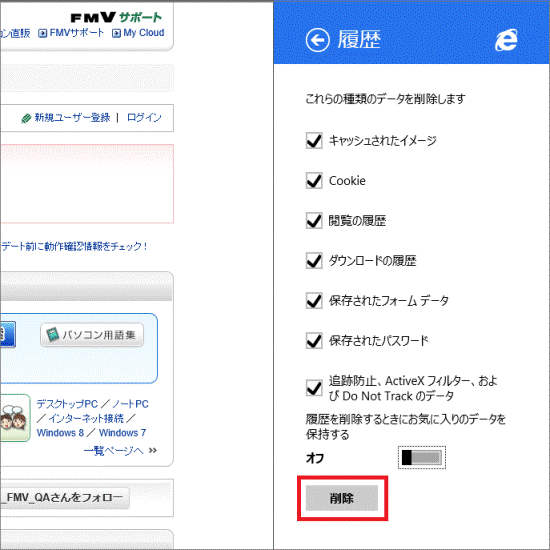Uncheck the 保存されたフォーム データ checkbox
550x550 pixels.
(314, 301)
